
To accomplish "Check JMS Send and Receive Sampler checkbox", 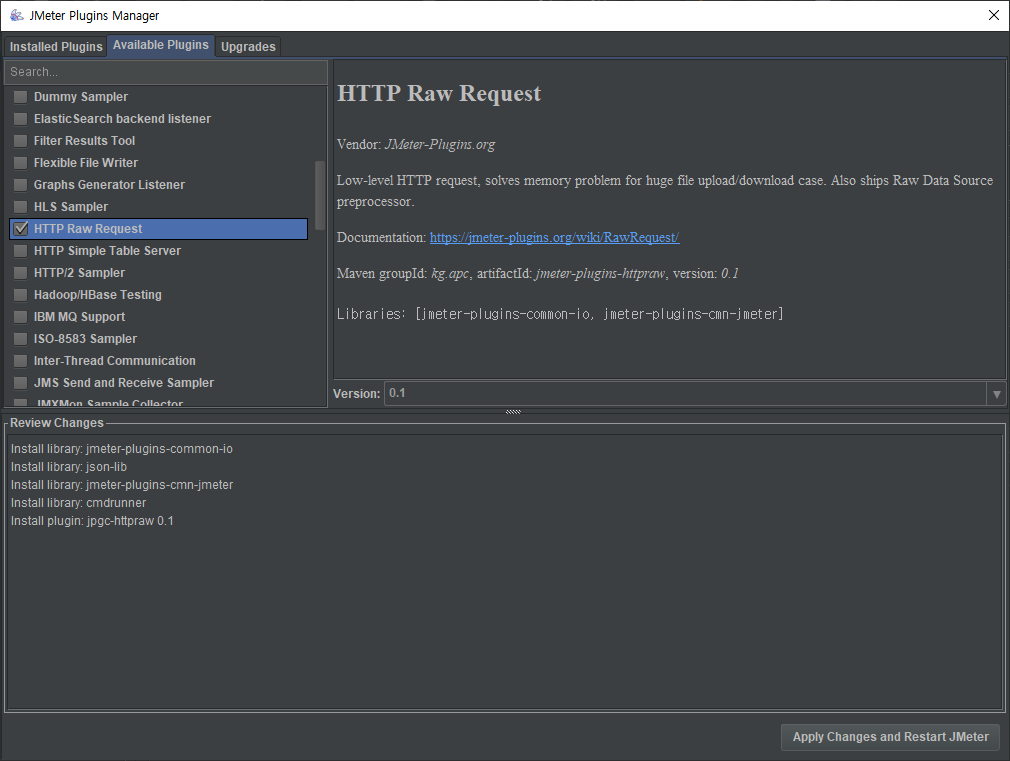I will click(x=21, y=383).
